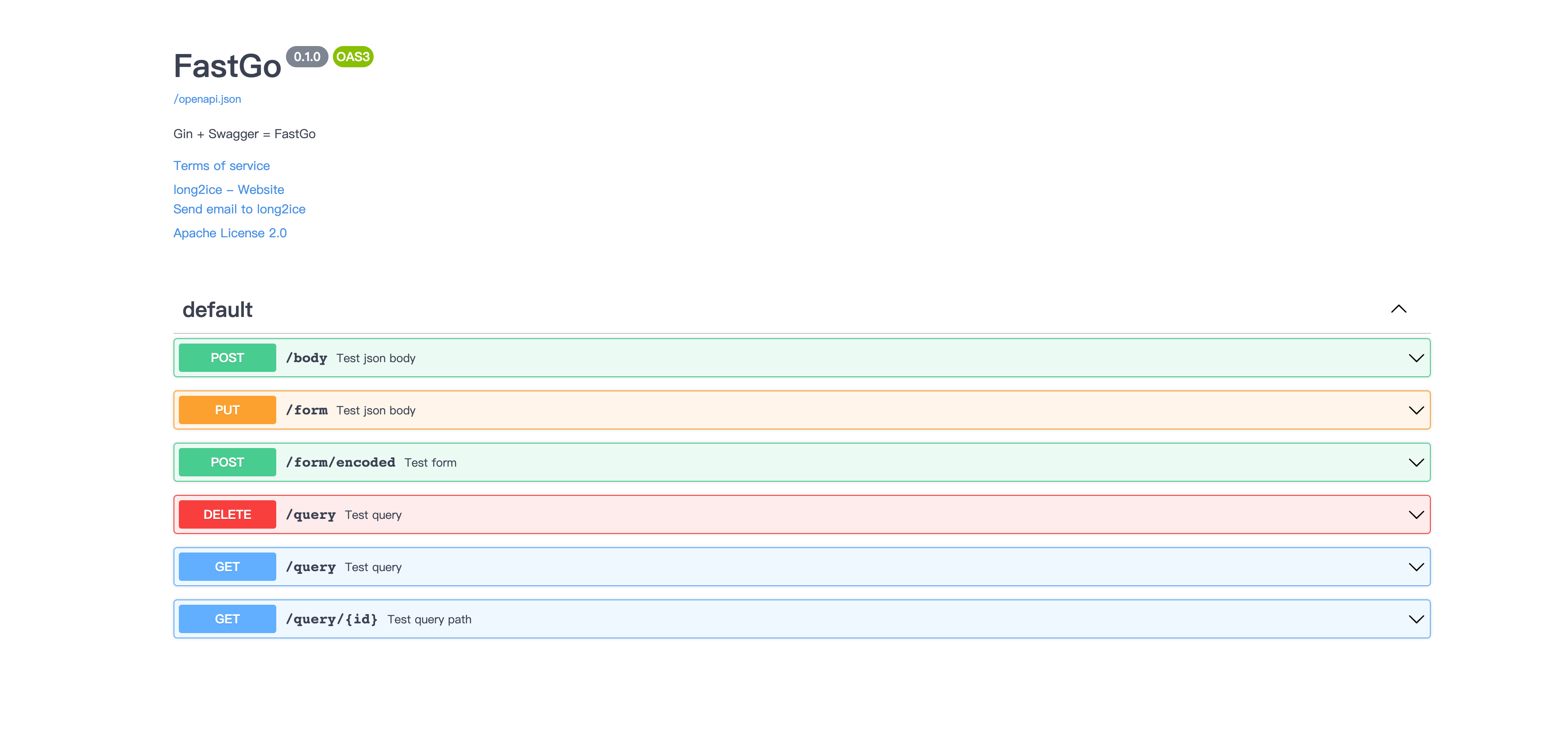This screenshot has width=1568, height=742.
Task: Click the green POST badge for /body
Action: [x=227, y=358]
